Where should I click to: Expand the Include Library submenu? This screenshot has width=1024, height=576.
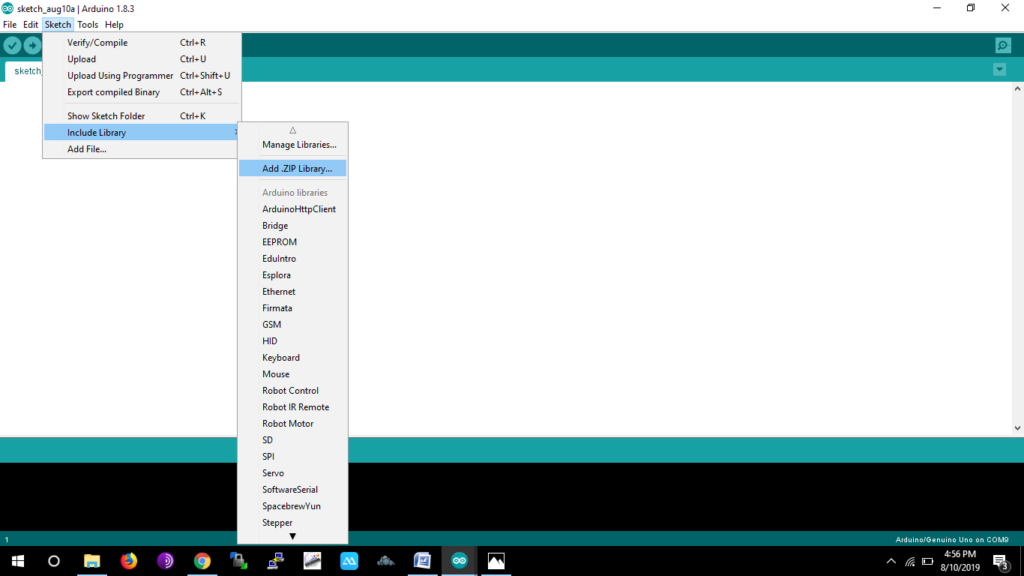tap(142, 133)
